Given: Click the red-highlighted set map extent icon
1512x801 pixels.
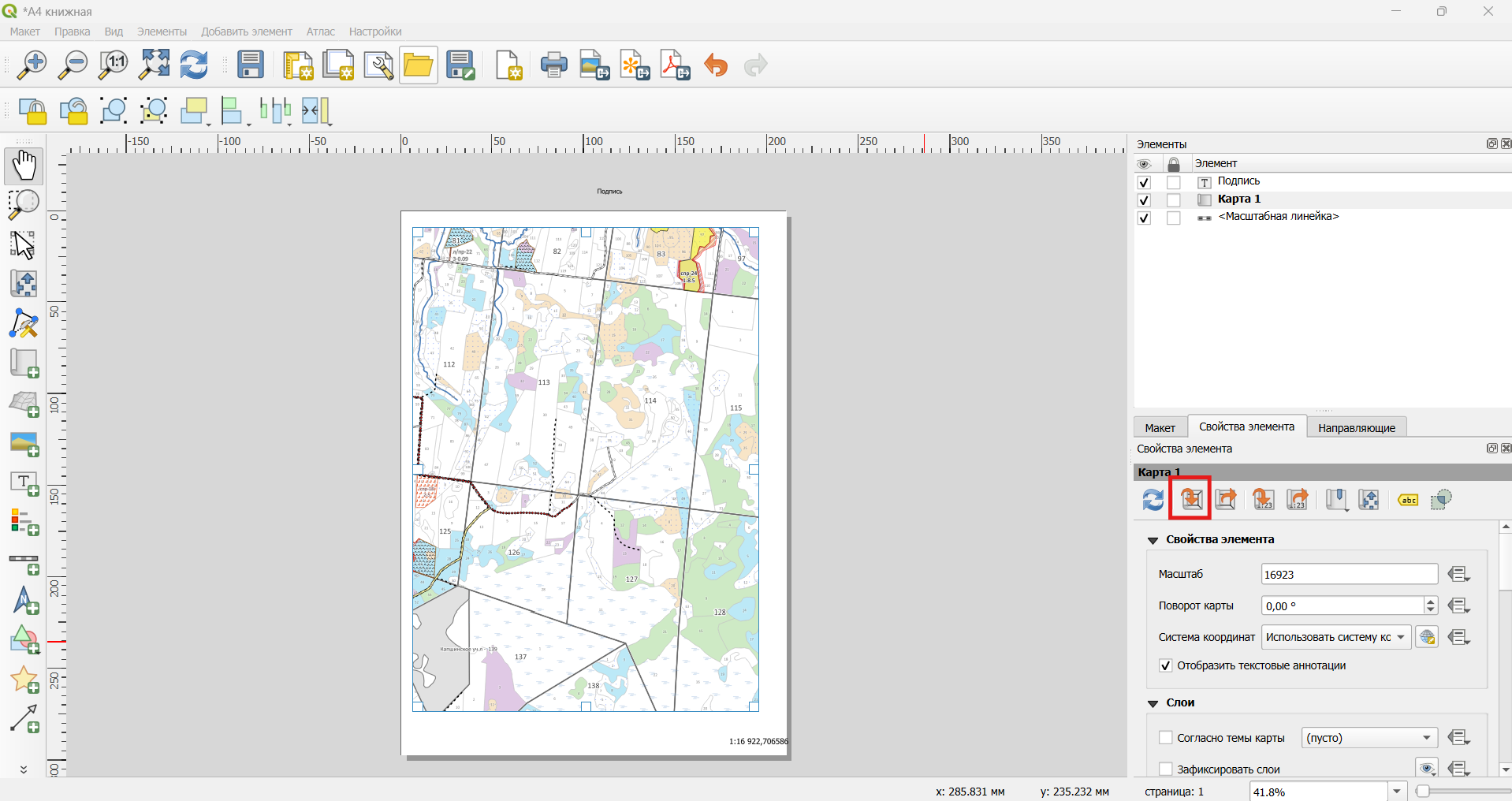Looking at the screenshot, I should 1190,499.
